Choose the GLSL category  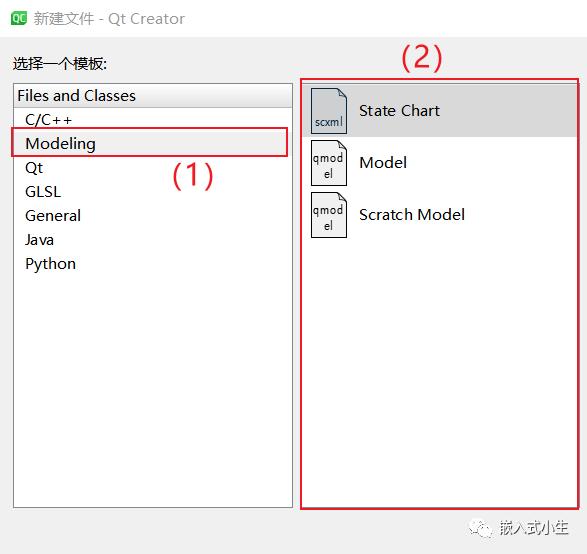tap(152, 192)
